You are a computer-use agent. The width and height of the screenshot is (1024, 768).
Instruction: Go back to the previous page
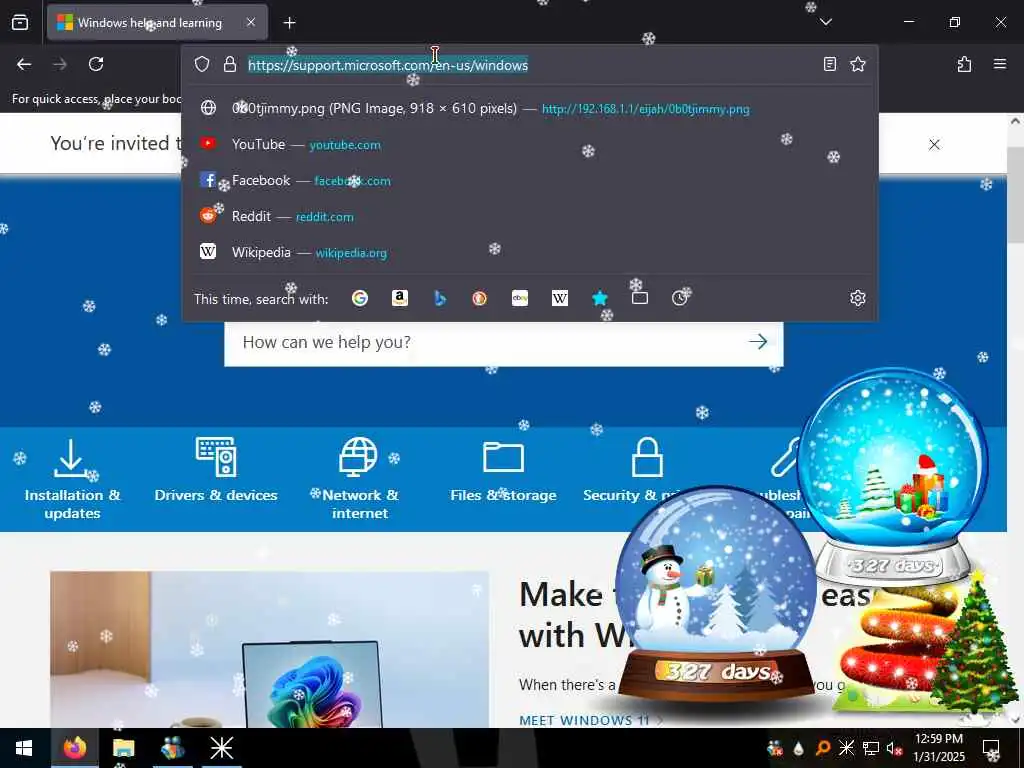pyautogui.click(x=24, y=64)
